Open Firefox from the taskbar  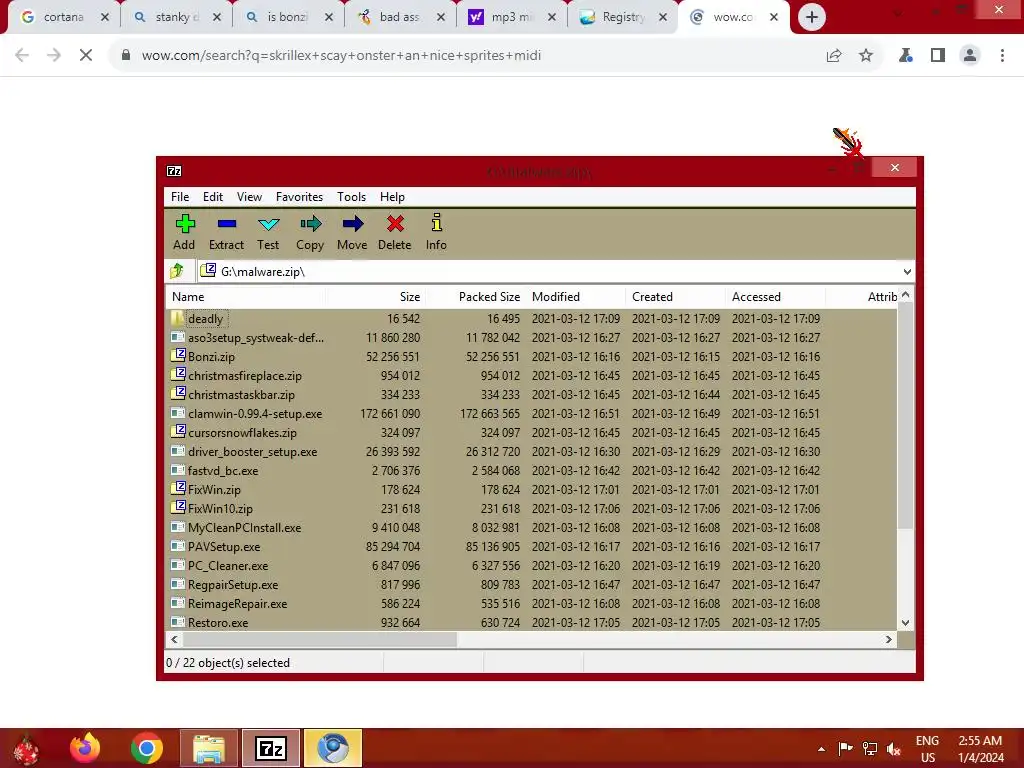pyautogui.click(x=85, y=748)
